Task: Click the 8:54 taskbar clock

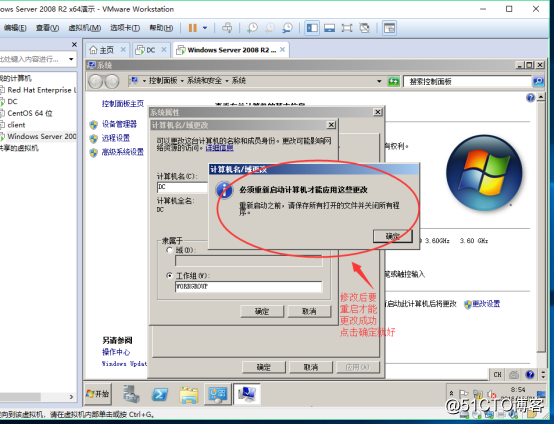Action: click(x=518, y=390)
